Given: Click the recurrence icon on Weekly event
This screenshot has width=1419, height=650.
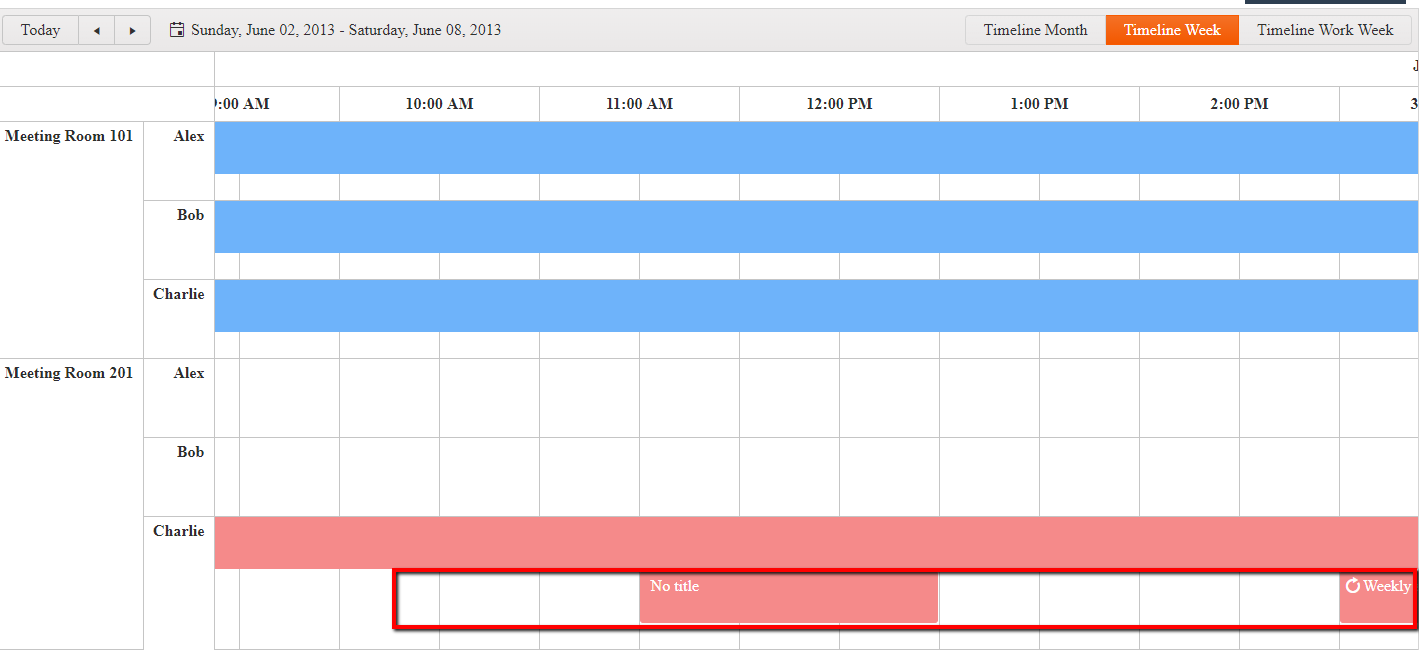Looking at the screenshot, I should (1353, 586).
